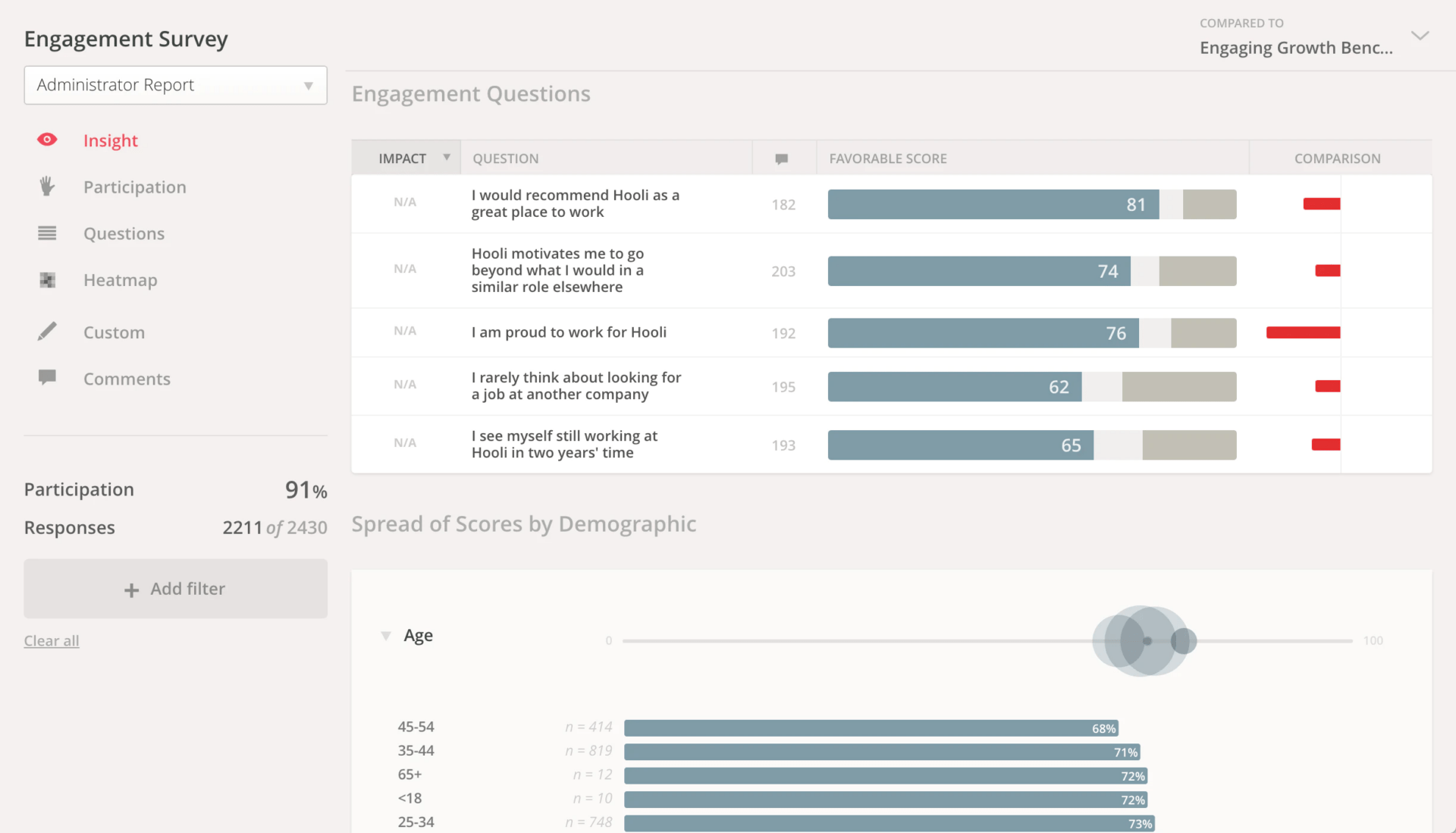This screenshot has height=833, width=1456.
Task: Click the comment column icon in table header
Action: [x=781, y=159]
